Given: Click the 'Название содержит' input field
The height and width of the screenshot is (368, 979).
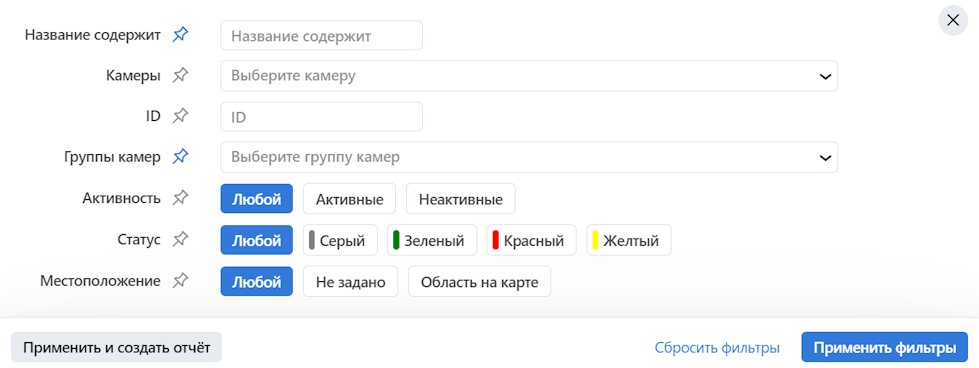Looking at the screenshot, I should [x=322, y=35].
